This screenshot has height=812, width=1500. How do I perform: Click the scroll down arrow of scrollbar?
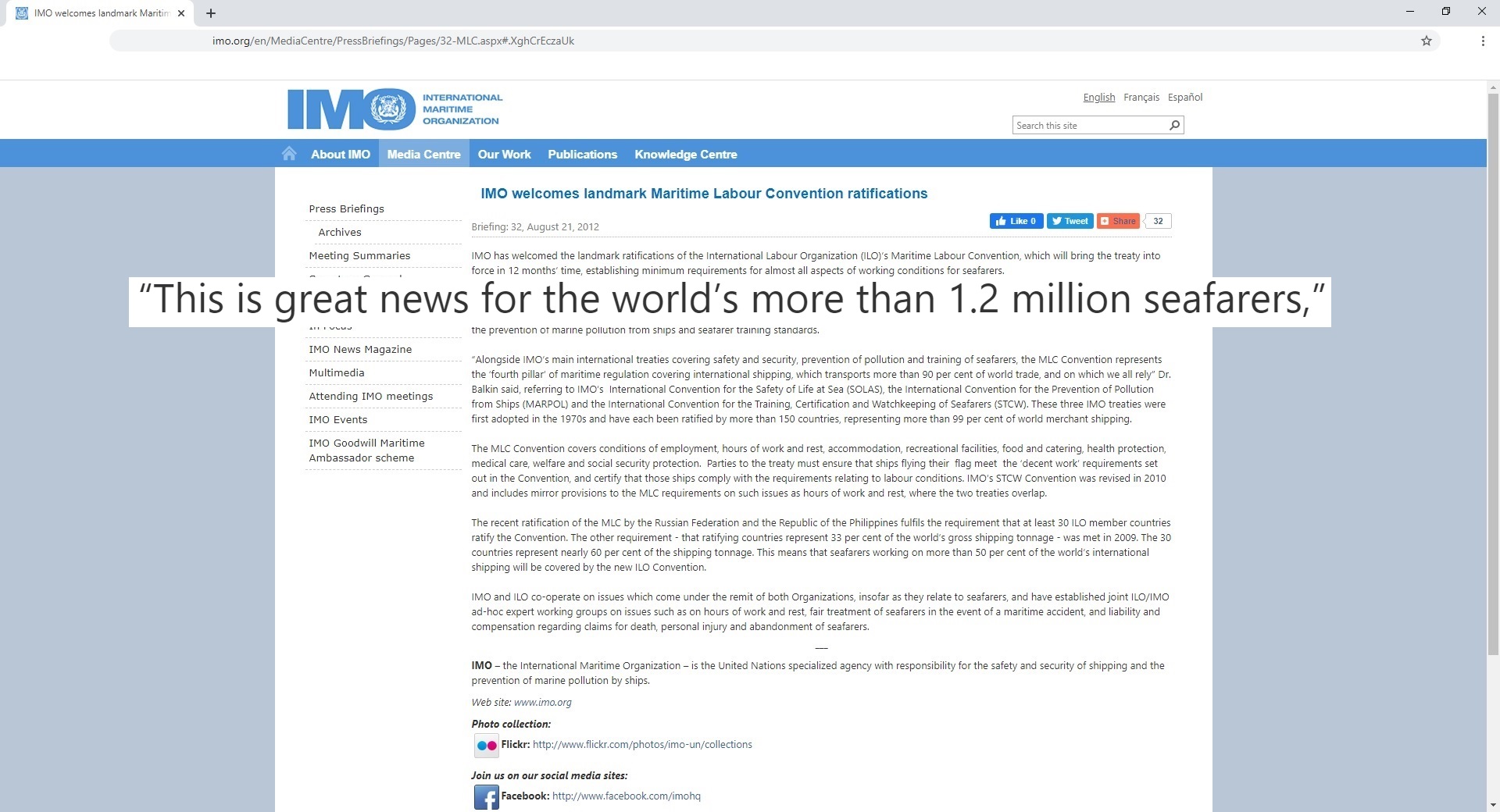click(x=1493, y=805)
